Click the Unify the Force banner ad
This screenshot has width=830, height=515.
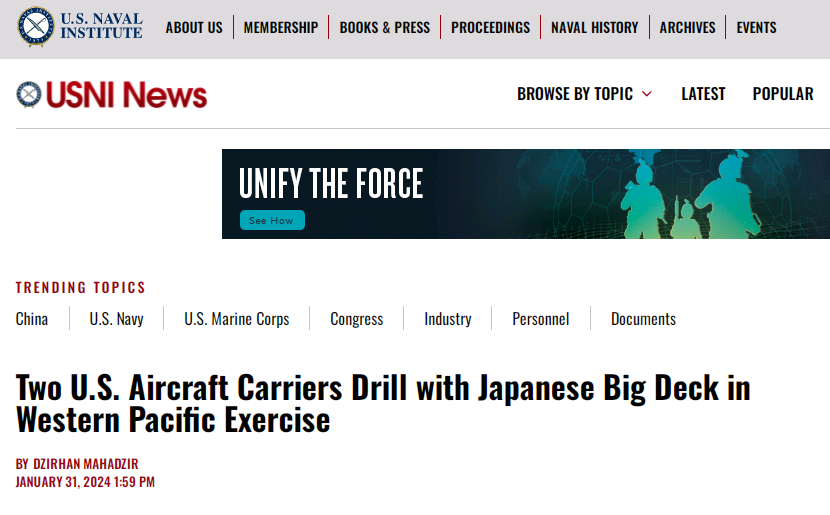pyautogui.click(x=525, y=194)
